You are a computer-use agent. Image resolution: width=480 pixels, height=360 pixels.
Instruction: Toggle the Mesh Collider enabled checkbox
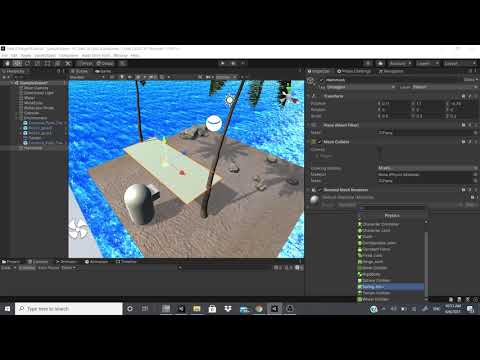tap(319, 142)
